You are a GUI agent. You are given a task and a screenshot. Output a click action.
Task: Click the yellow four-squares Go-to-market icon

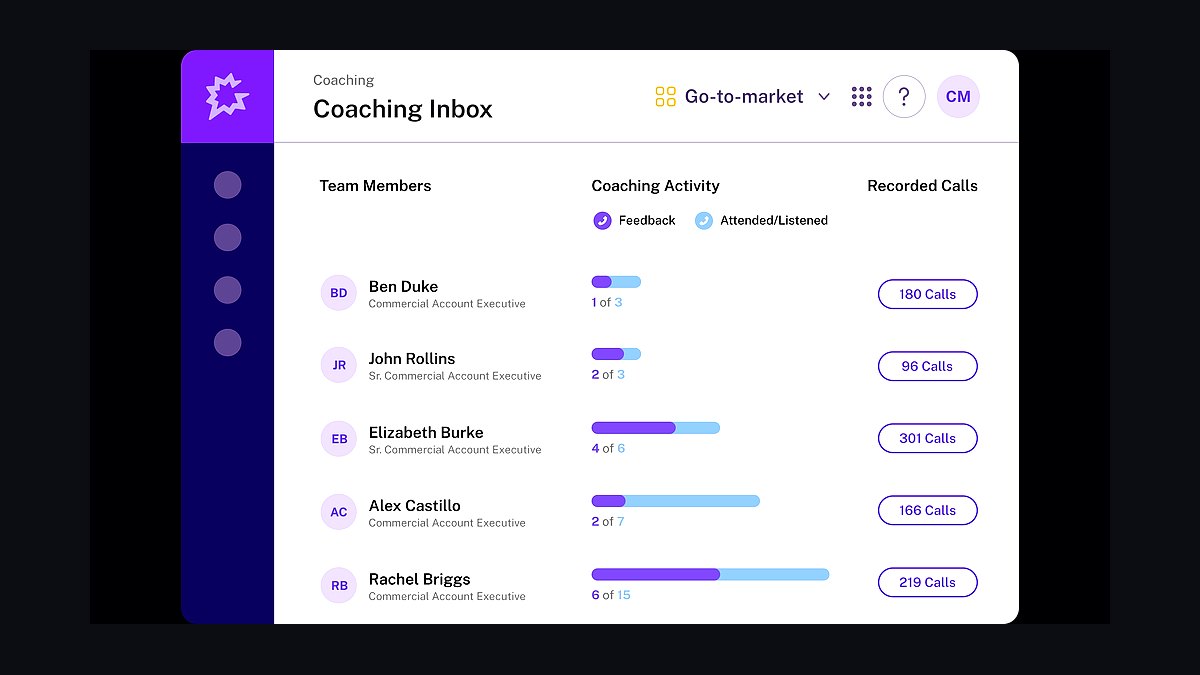click(x=665, y=97)
